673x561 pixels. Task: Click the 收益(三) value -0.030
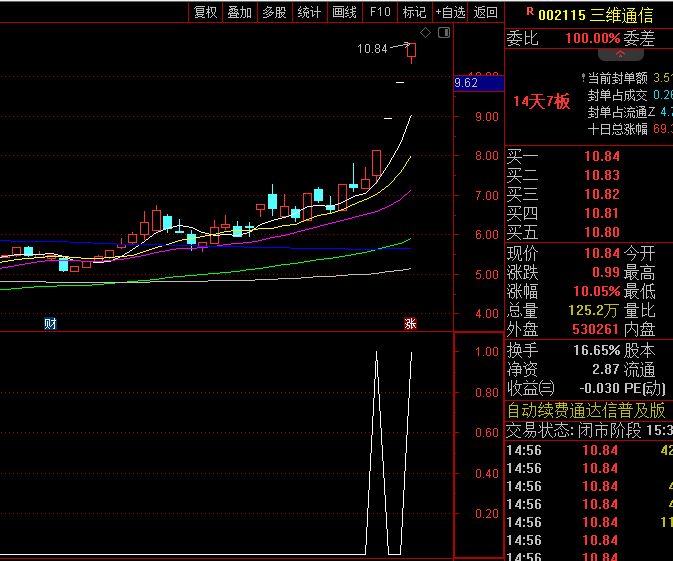click(x=600, y=388)
